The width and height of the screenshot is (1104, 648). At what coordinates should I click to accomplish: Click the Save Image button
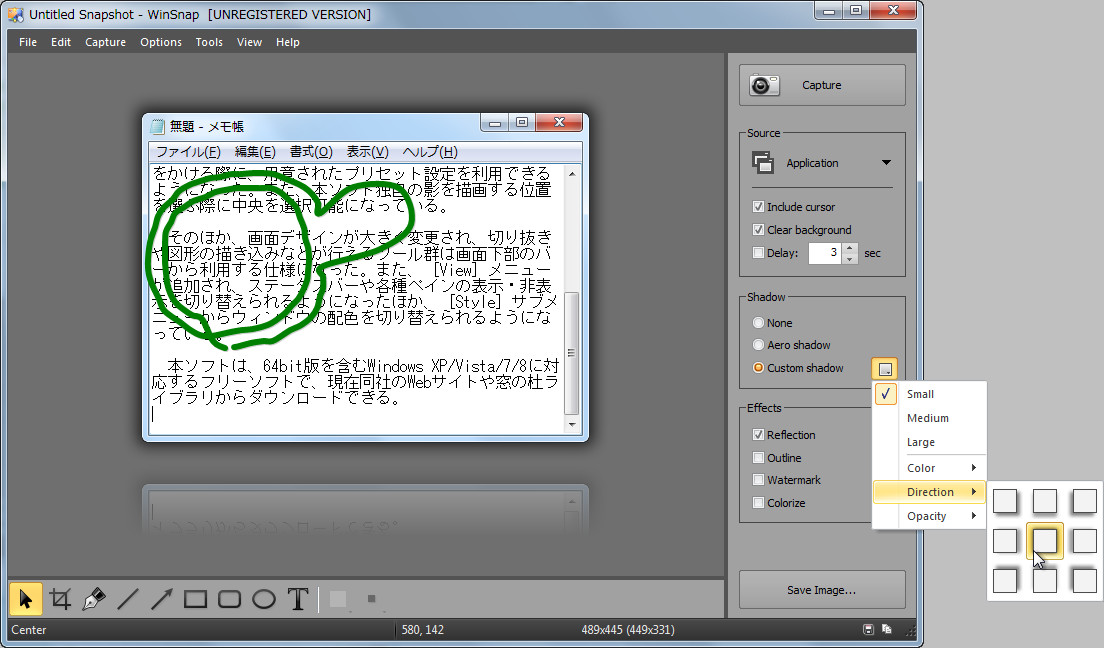[x=822, y=590]
